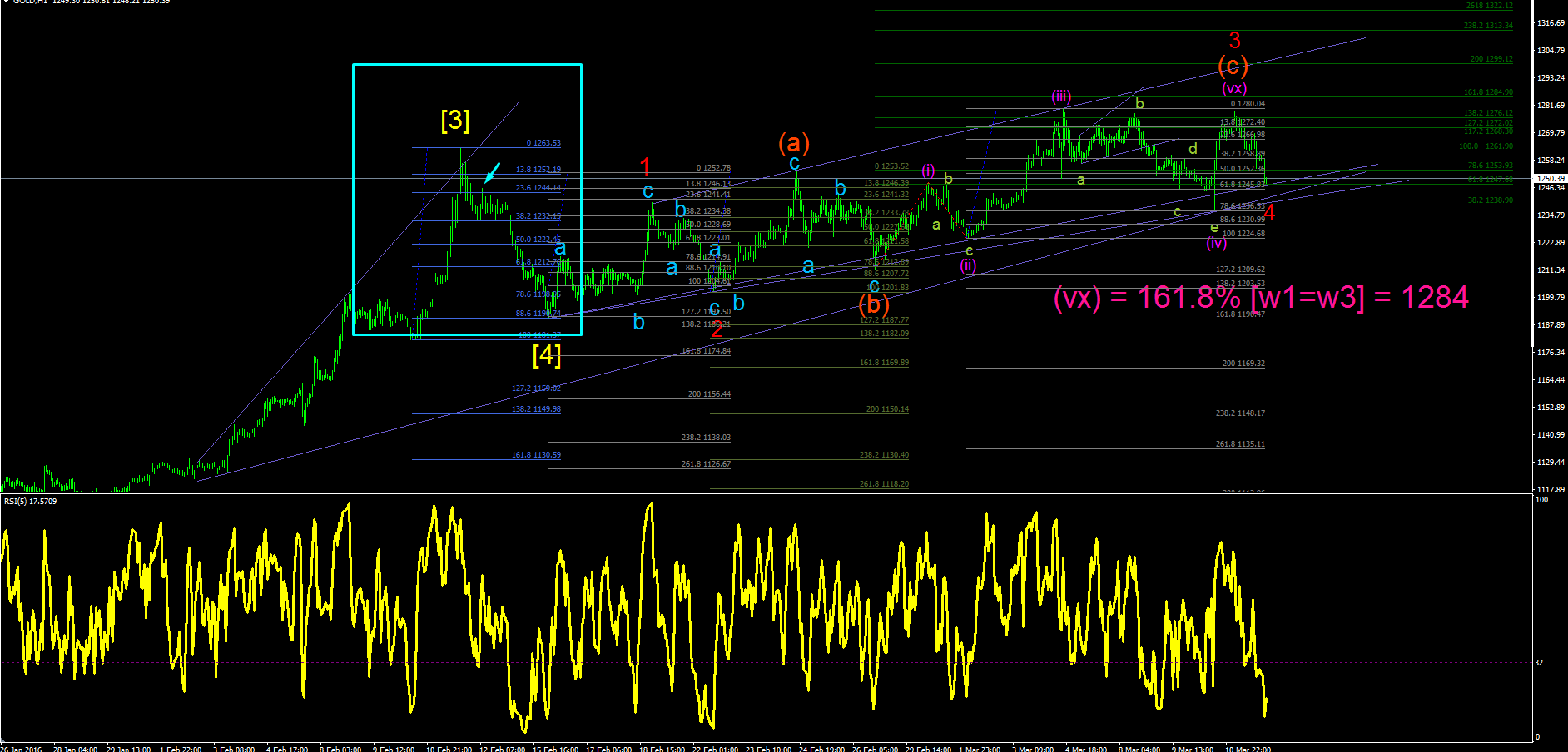The width and height of the screenshot is (1568, 752).
Task: Click the 1176.34 price axis label
Action: 1551,353
